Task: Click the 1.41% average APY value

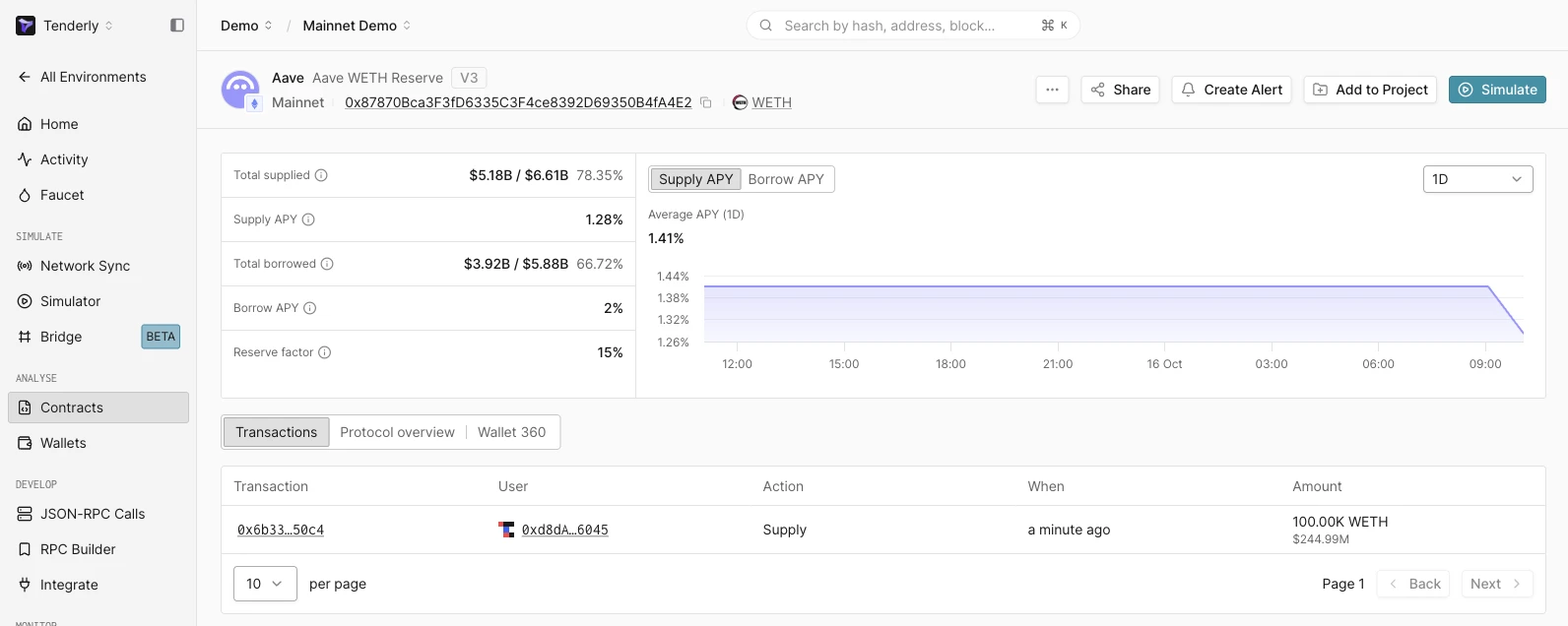Action: pyautogui.click(x=666, y=238)
